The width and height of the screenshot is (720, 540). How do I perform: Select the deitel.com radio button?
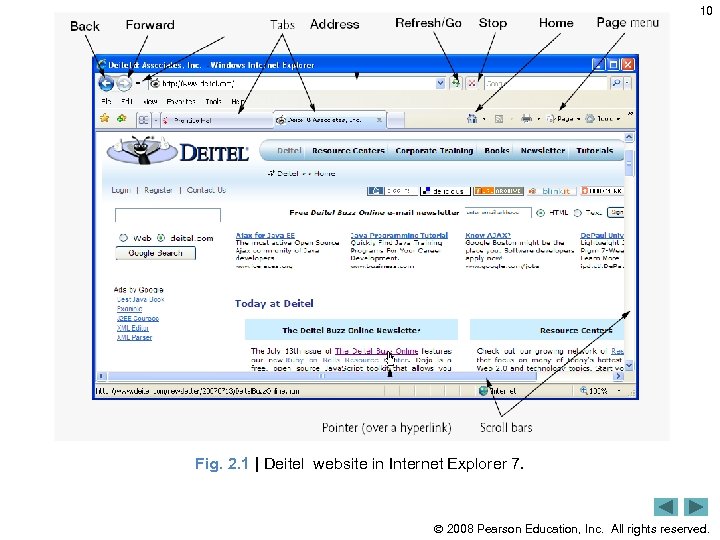pyautogui.click(x=161, y=238)
